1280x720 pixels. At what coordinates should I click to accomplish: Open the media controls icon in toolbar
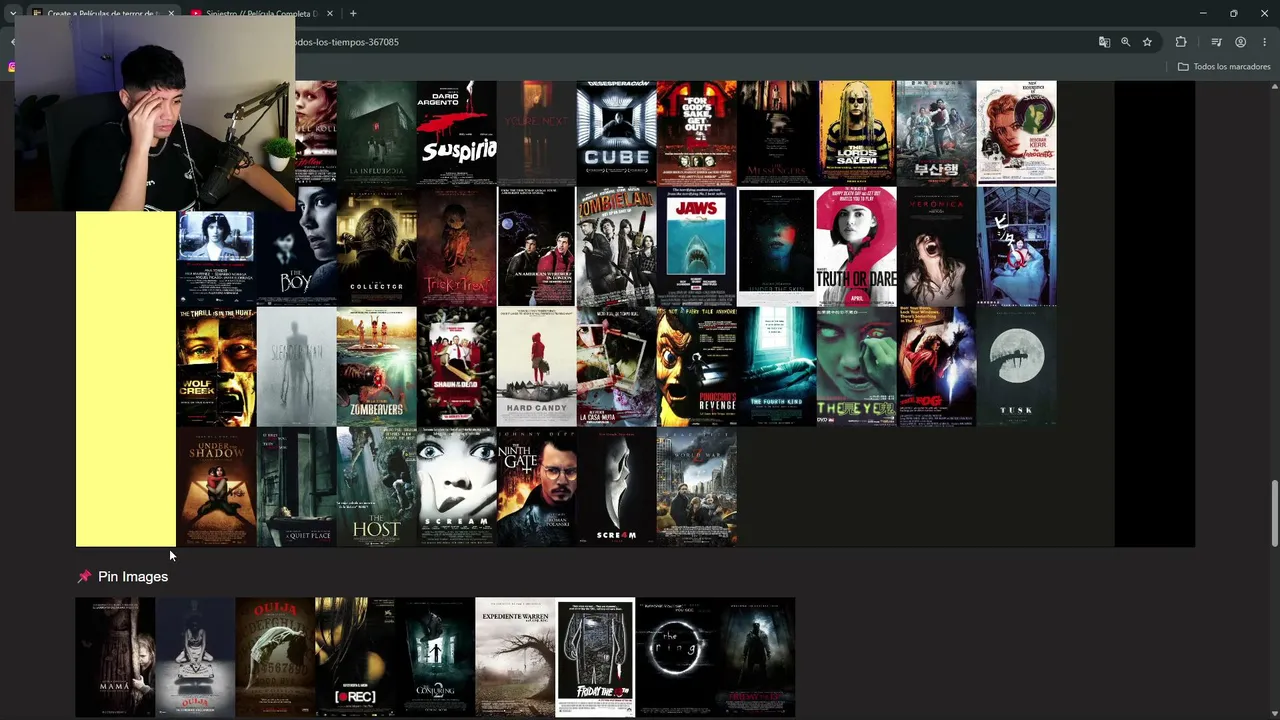[1216, 42]
